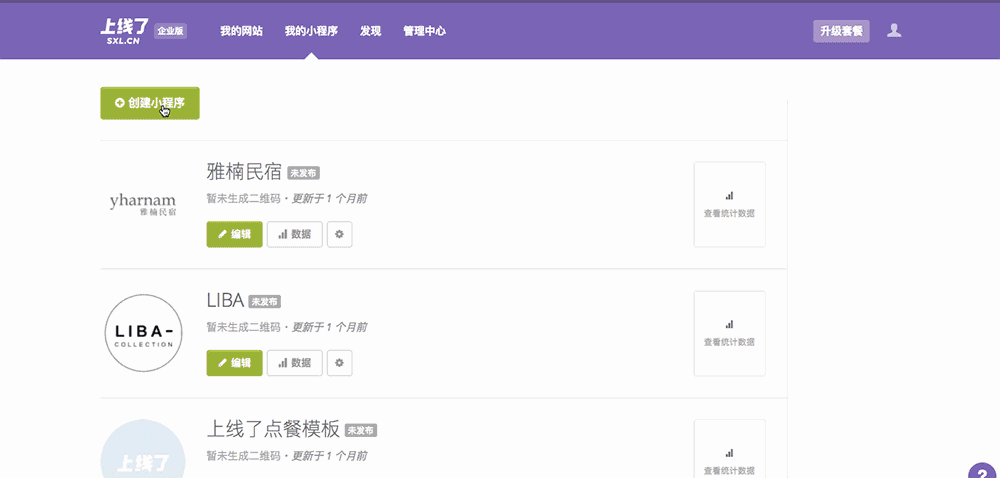This screenshot has width=1000, height=478.
Task: Click the LIBA Collection logo thumbnail
Action: pos(143,333)
